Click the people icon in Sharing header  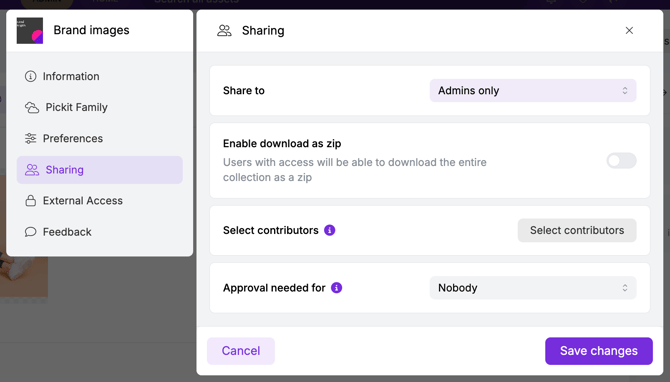224,31
